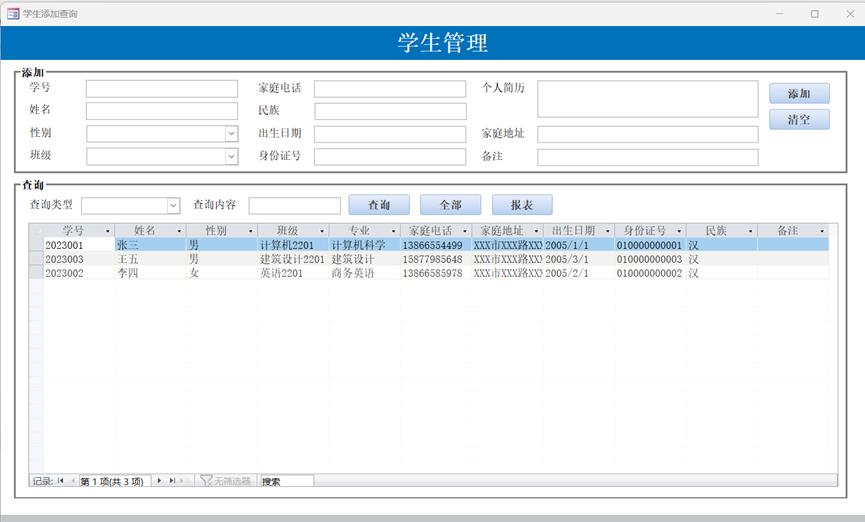Select cell 计算机2201 in 班级 column
The width and height of the screenshot is (865, 522).
tap(293, 245)
